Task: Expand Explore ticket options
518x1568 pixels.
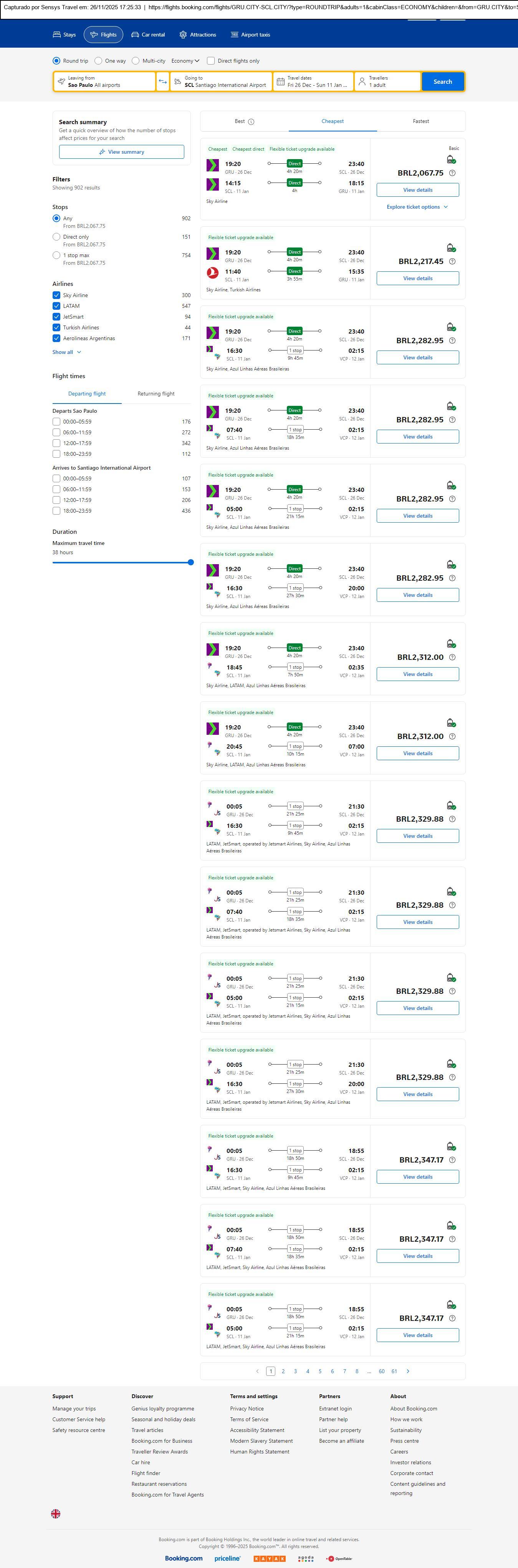Action: (x=417, y=207)
